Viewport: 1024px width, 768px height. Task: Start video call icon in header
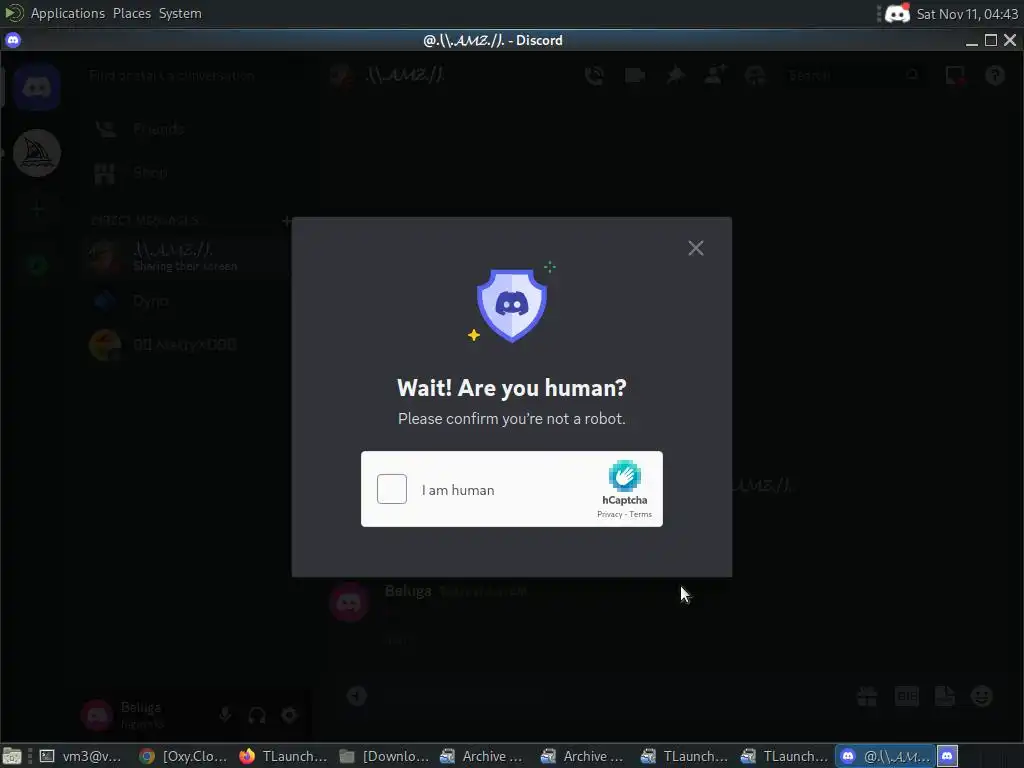tap(635, 76)
